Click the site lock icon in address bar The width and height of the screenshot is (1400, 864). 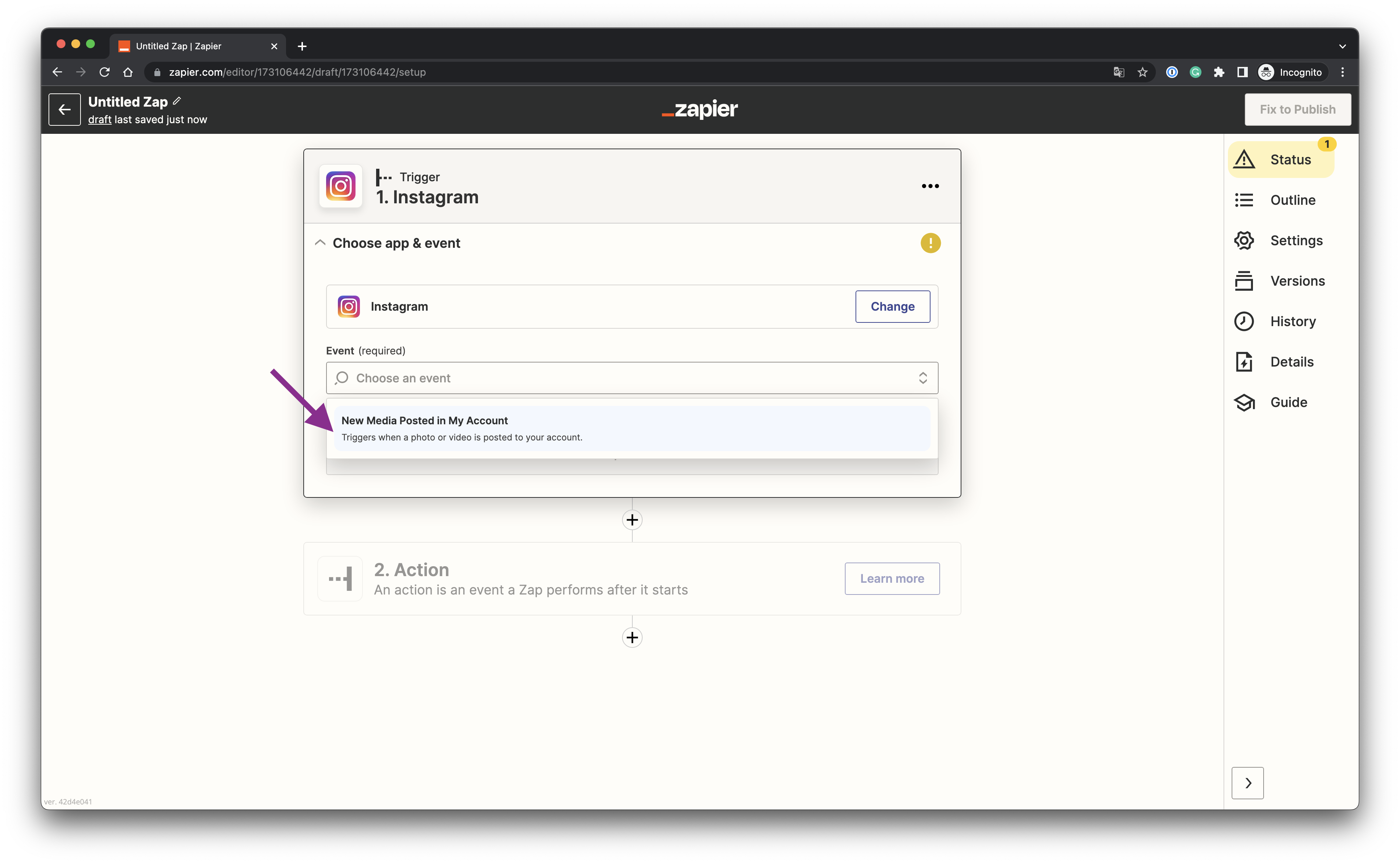pyautogui.click(x=158, y=72)
